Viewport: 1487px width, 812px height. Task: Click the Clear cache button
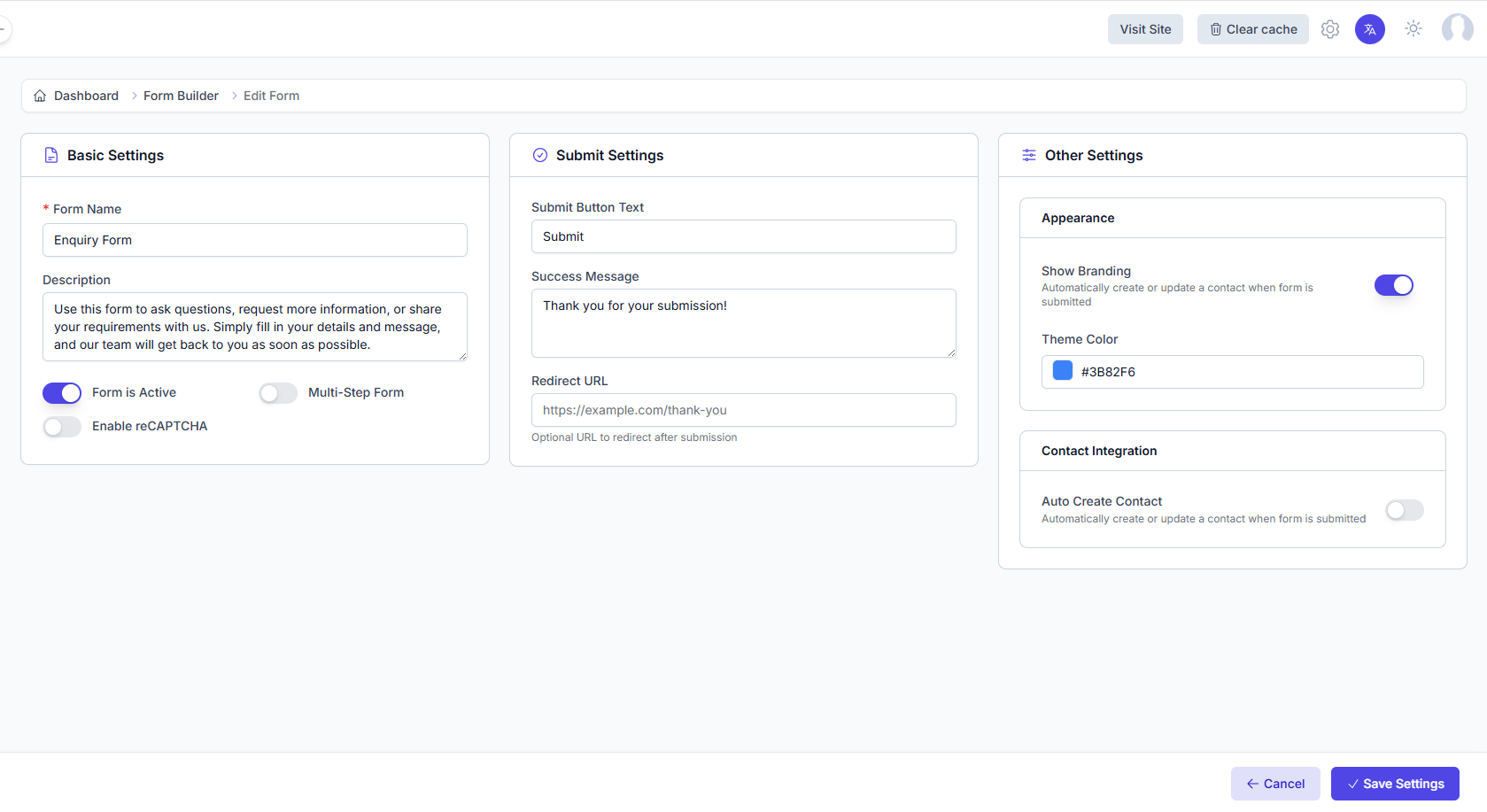point(1252,29)
